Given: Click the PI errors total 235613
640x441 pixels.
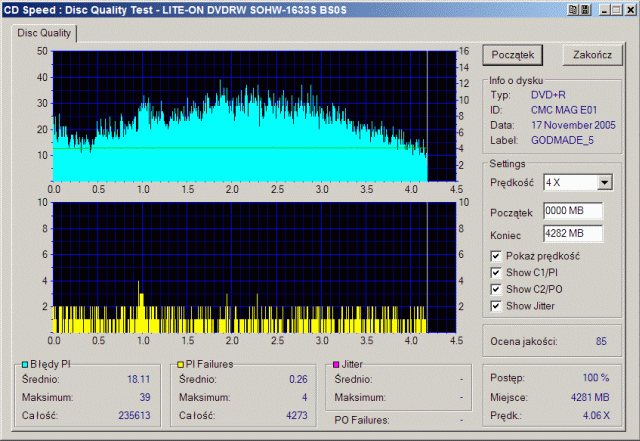Looking at the screenshot, I should click(x=134, y=415).
